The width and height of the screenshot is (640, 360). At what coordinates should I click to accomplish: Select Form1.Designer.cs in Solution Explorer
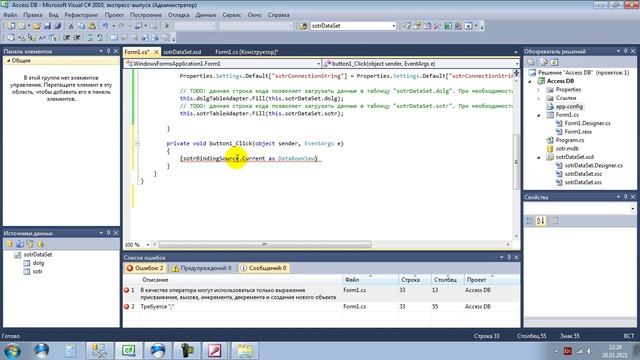[x=587, y=123]
